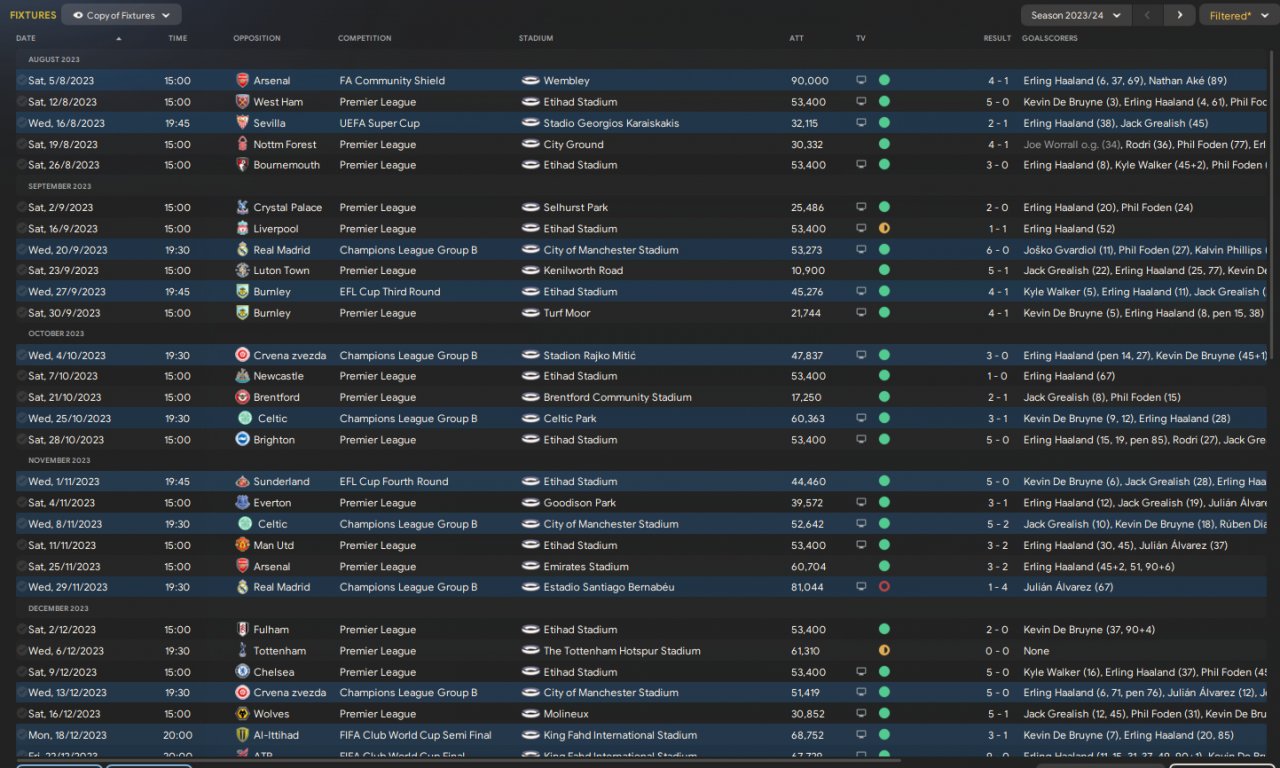Click the Arsenal badge in the Community Shield row
Screen dimensions: 1280x768
pos(242,81)
